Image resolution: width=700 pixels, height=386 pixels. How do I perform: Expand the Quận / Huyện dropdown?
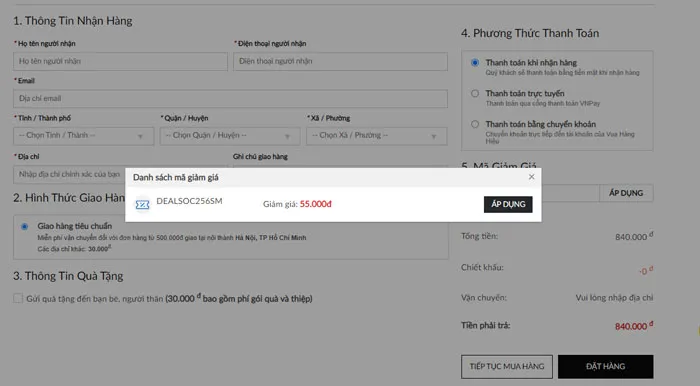click(230, 136)
